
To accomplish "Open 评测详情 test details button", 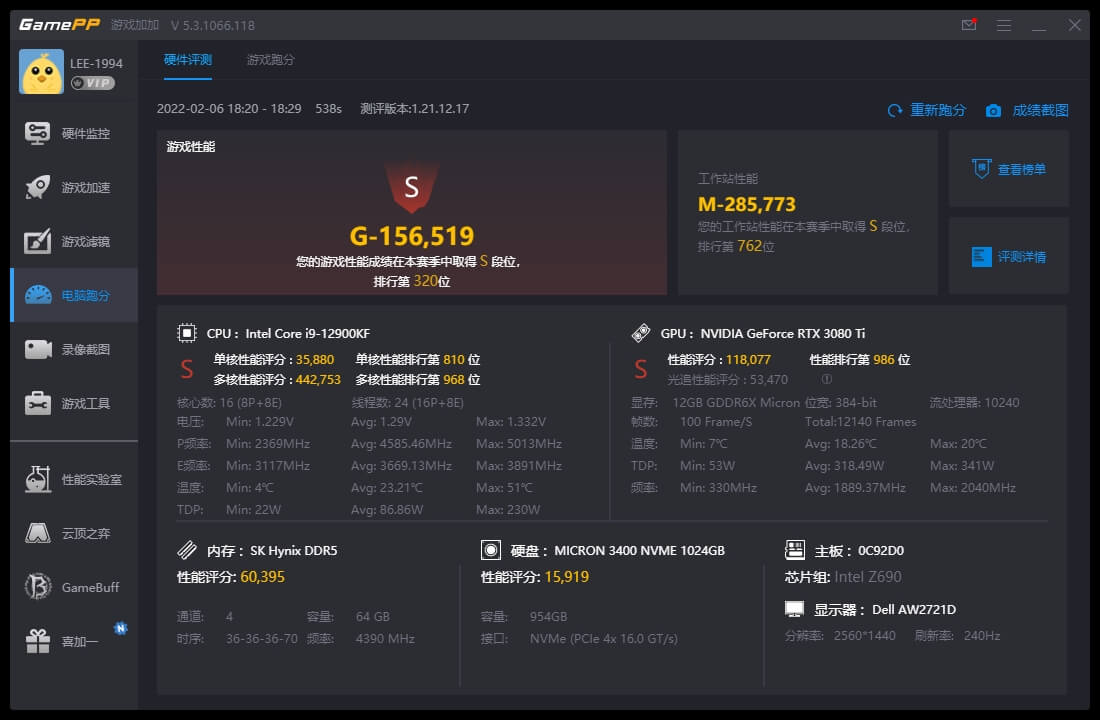I will [1009, 256].
